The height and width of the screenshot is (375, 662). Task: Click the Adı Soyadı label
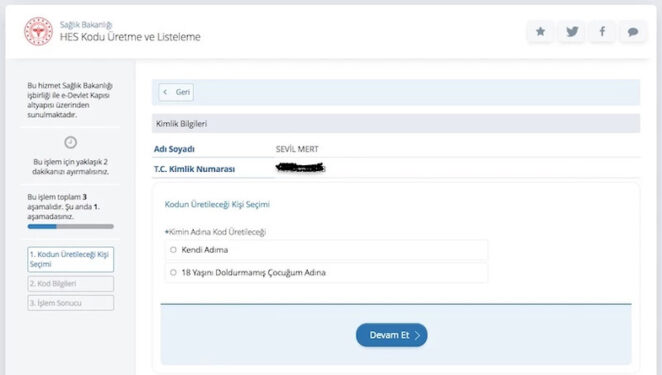174,149
